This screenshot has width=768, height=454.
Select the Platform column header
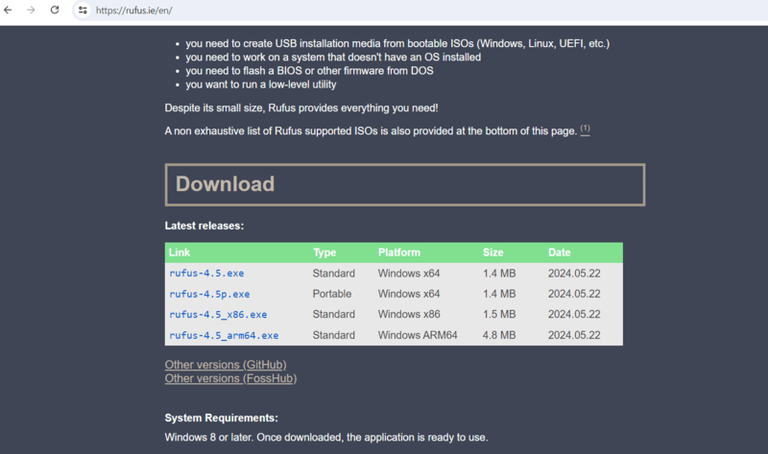(399, 253)
